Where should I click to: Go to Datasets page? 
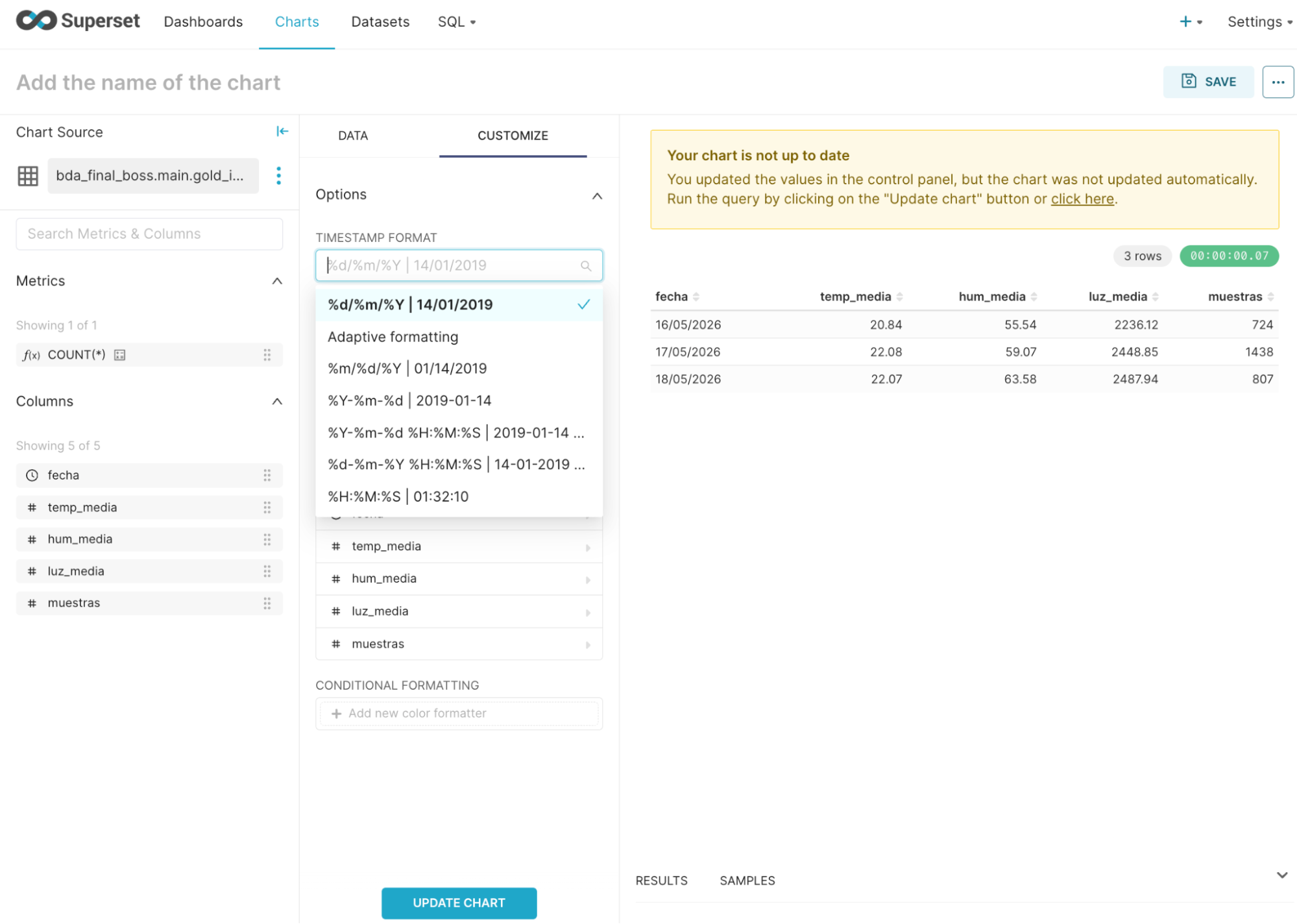click(380, 21)
